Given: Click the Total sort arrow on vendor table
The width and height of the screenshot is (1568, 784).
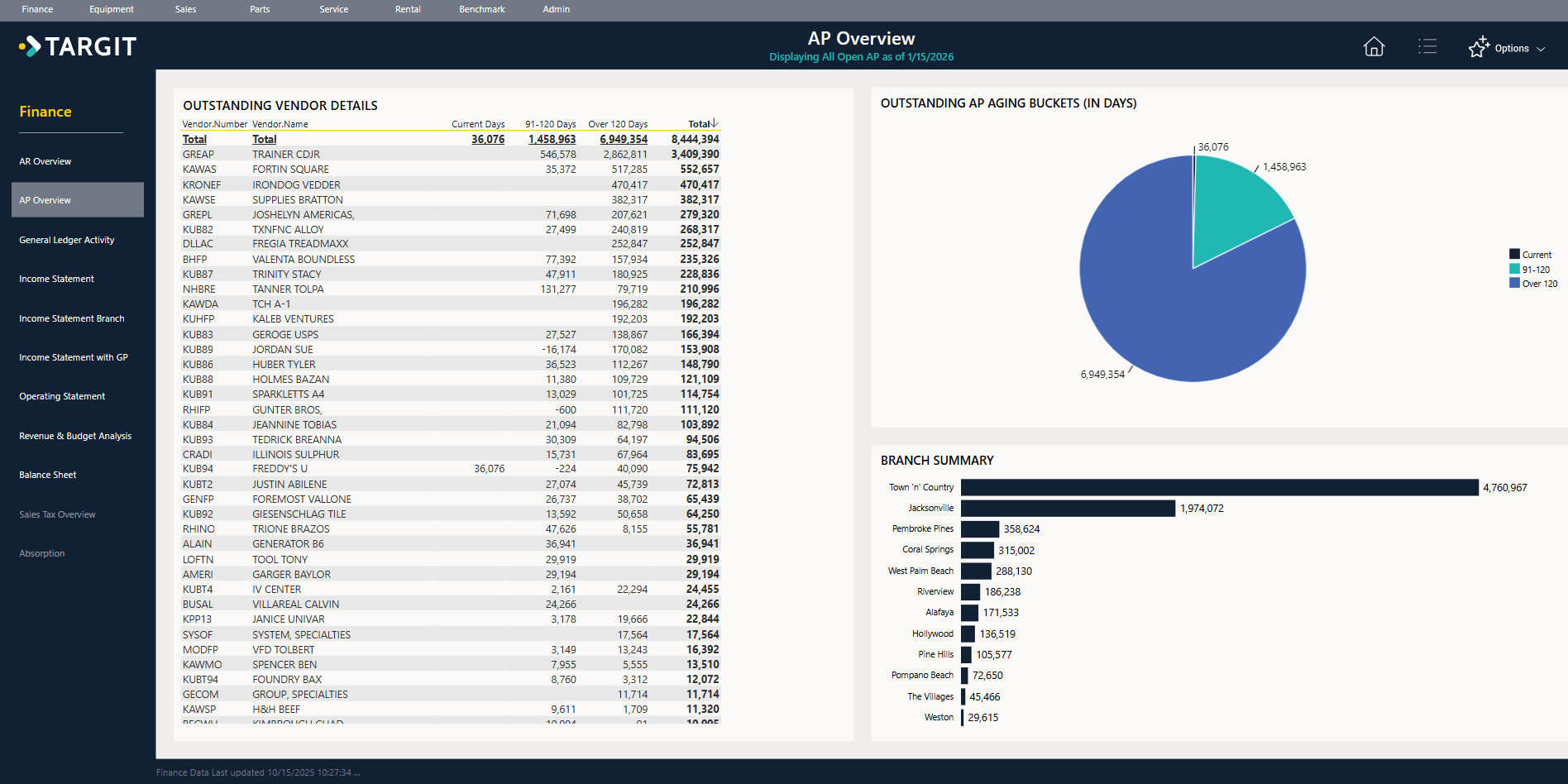Looking at the screenshot, I should [714, 123].
